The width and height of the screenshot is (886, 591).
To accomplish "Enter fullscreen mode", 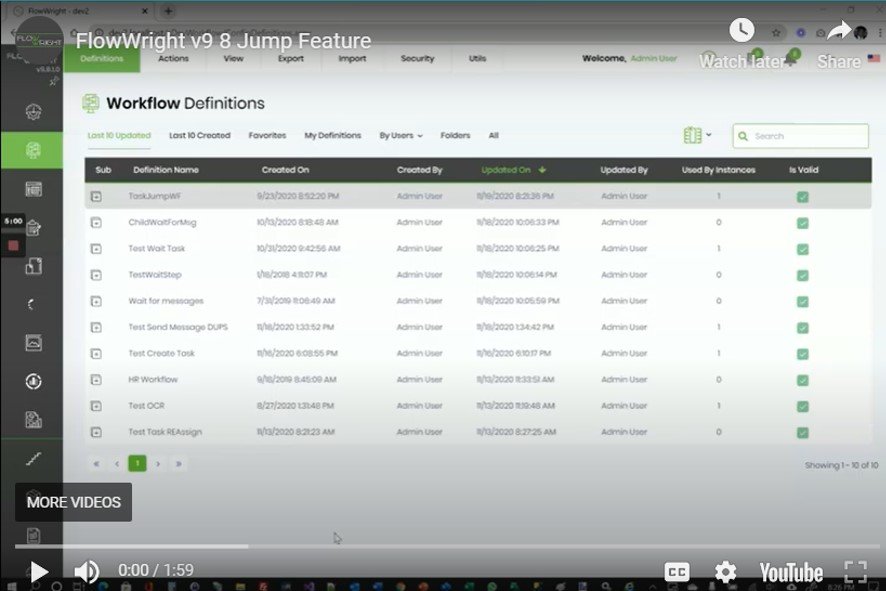I will pyautogui.click(x=855, y=572).
